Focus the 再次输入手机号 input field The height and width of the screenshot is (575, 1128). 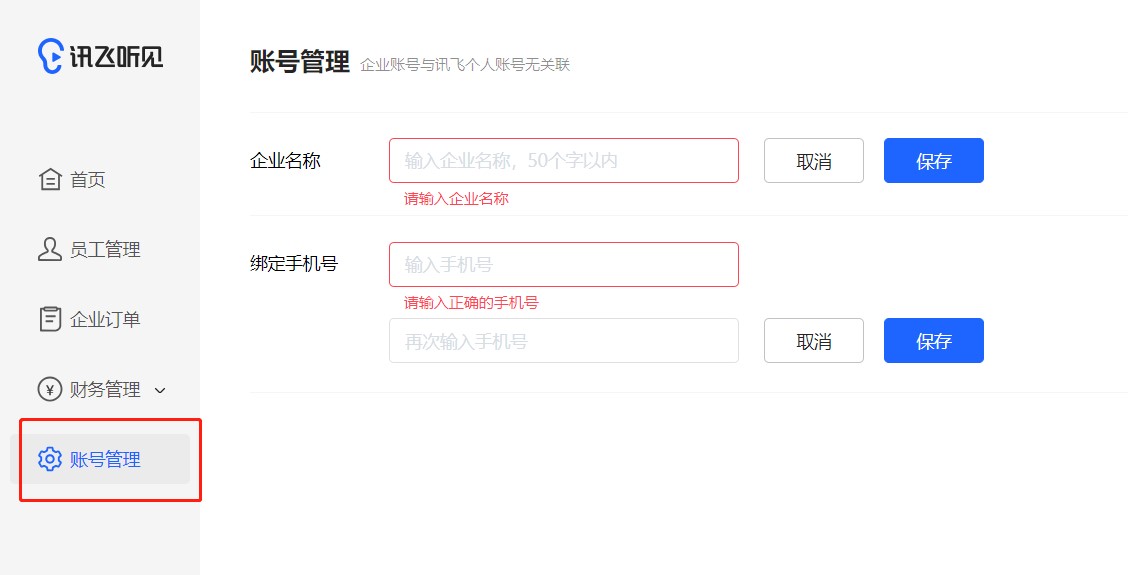pos(563,340)
